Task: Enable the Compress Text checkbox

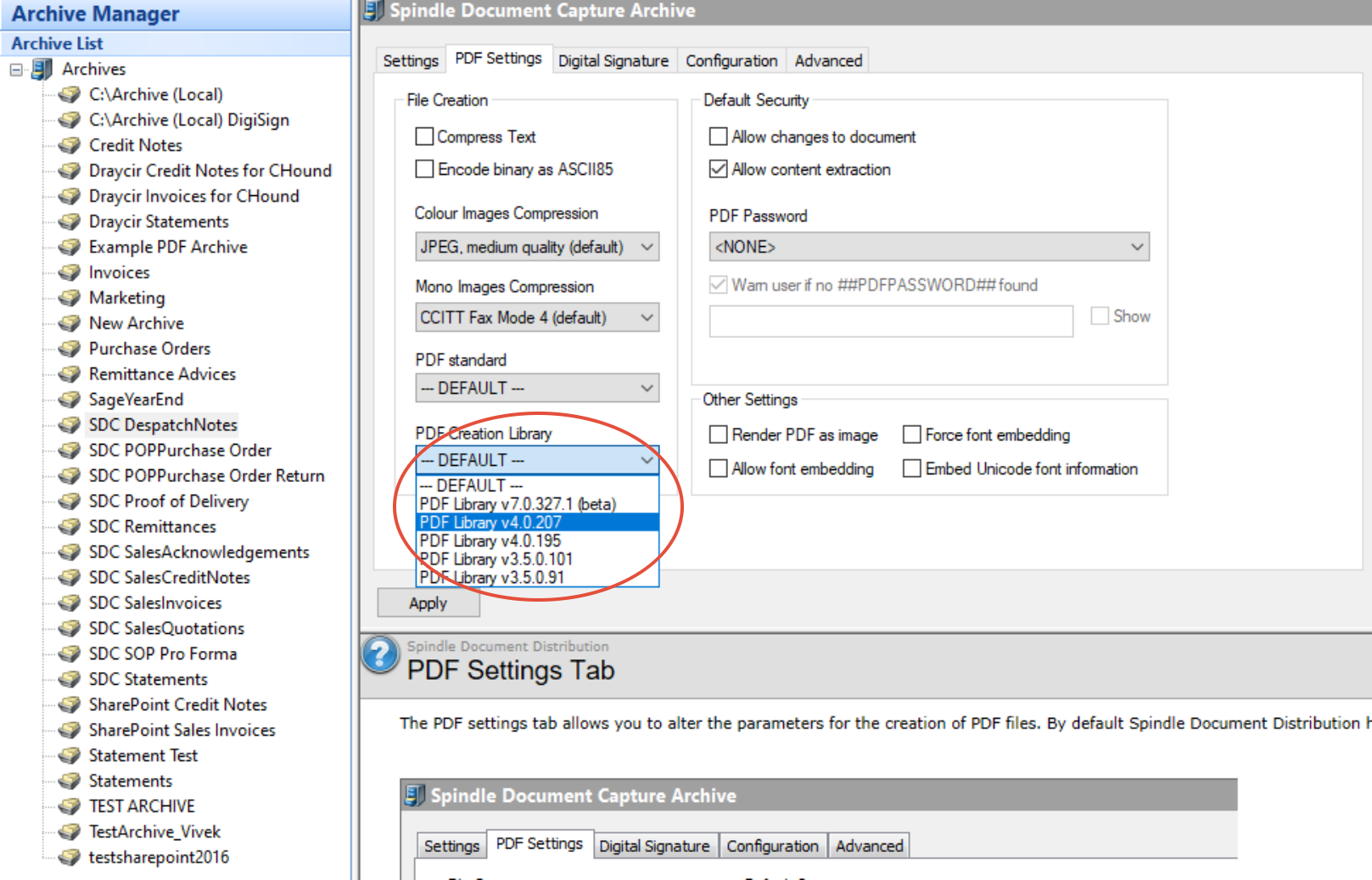Action: (x=424, y=137)
